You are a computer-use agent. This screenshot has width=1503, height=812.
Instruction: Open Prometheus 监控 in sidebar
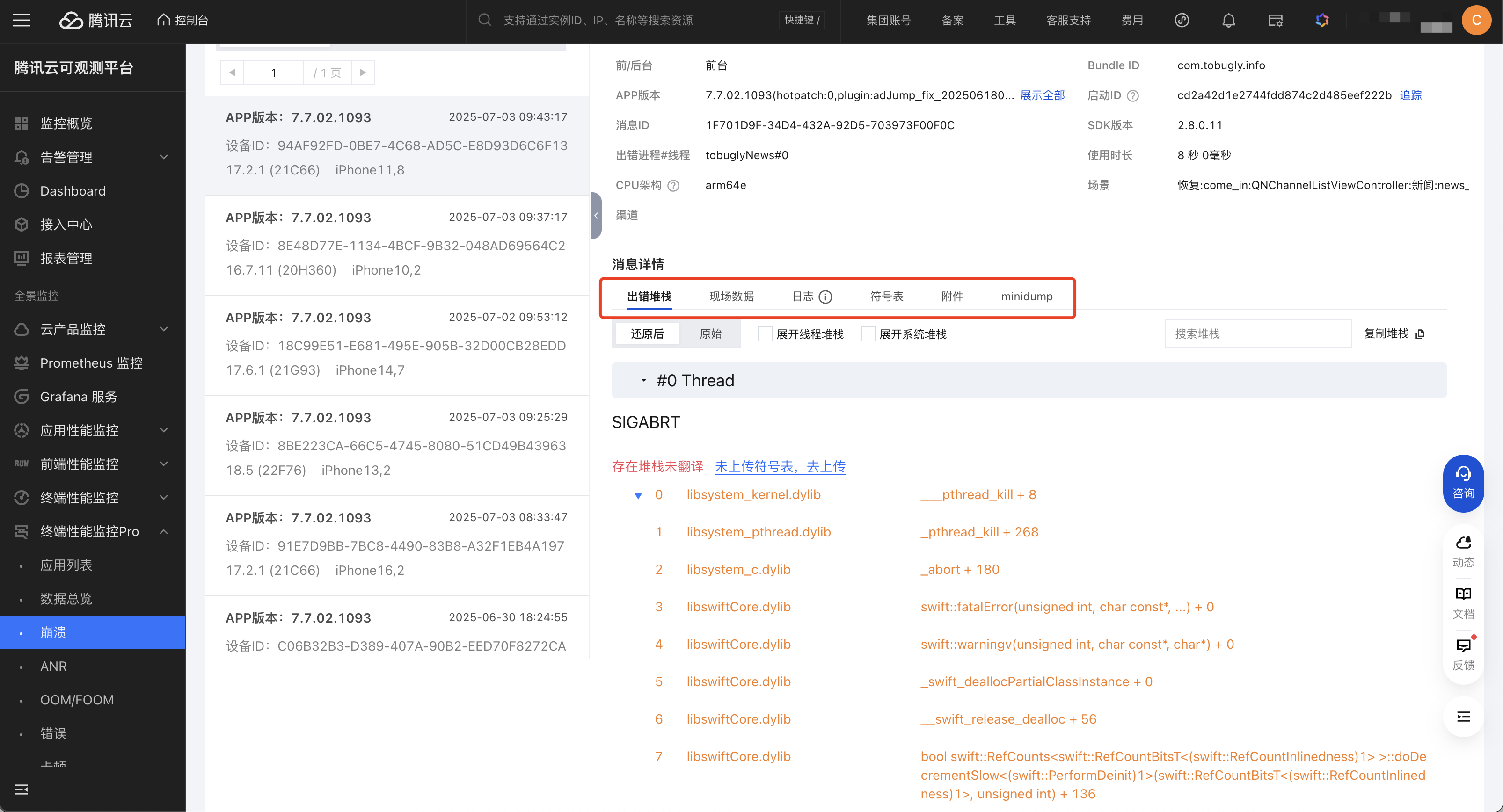pos(93,363)
